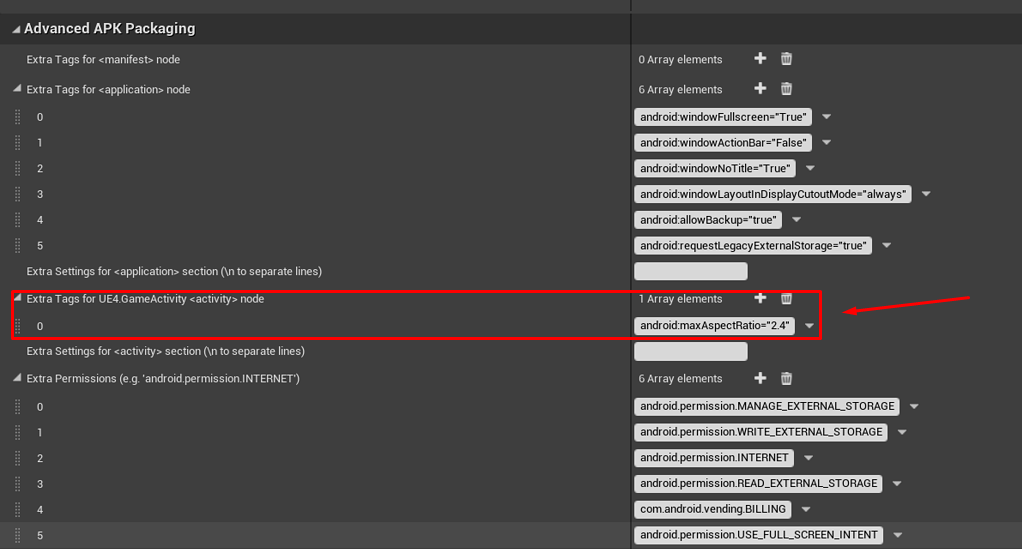Select the Extra Tags for manifest node label

[103, 59]
